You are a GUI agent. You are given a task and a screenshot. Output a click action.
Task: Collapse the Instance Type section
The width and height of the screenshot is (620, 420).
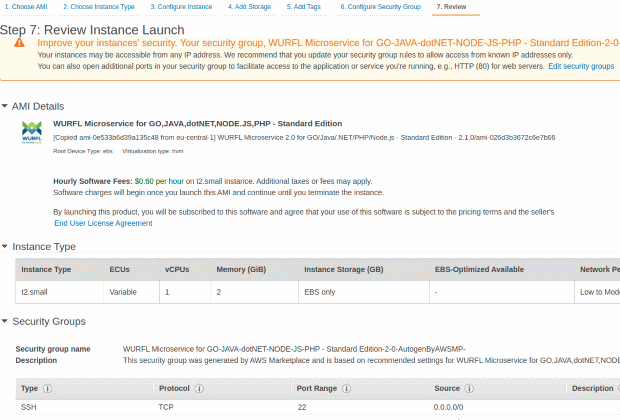tap(5, 246)
